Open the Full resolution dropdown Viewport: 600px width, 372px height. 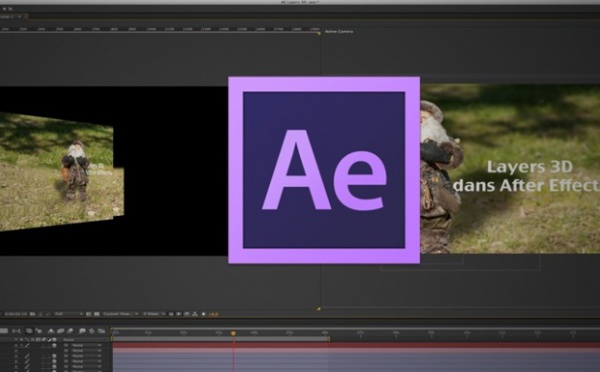[x=69, y=314]
